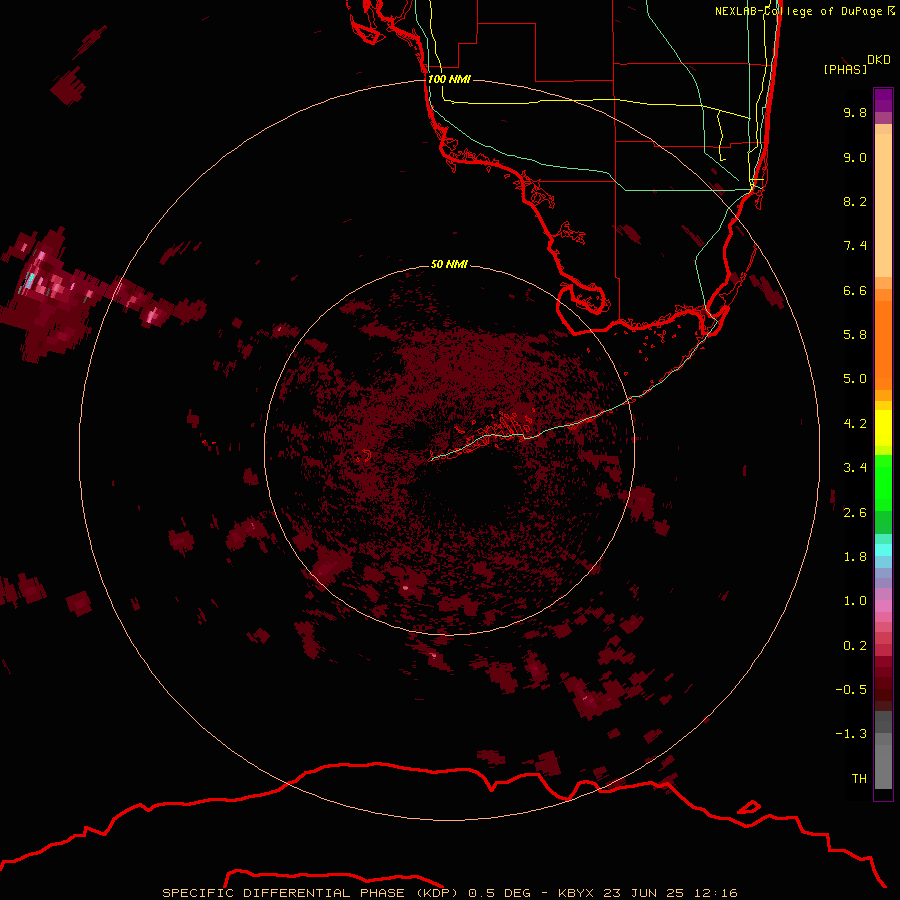Click the NEXLAB-College of DuPage watermark text
Image resolution: width=900 pixels, height=900 pixels.
pos(804,11)
